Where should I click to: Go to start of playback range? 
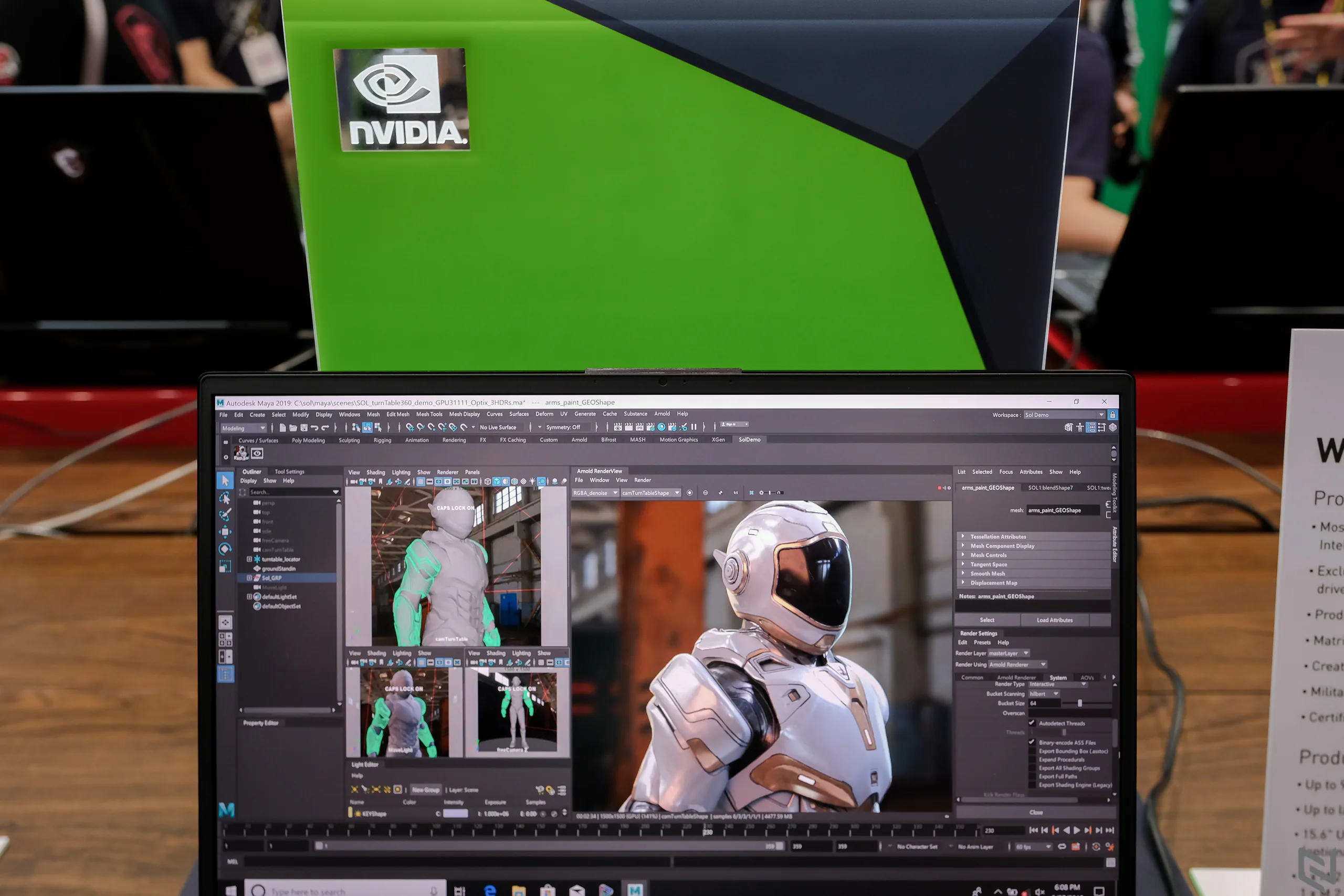pyautogui.click(x=1033, y=830)
